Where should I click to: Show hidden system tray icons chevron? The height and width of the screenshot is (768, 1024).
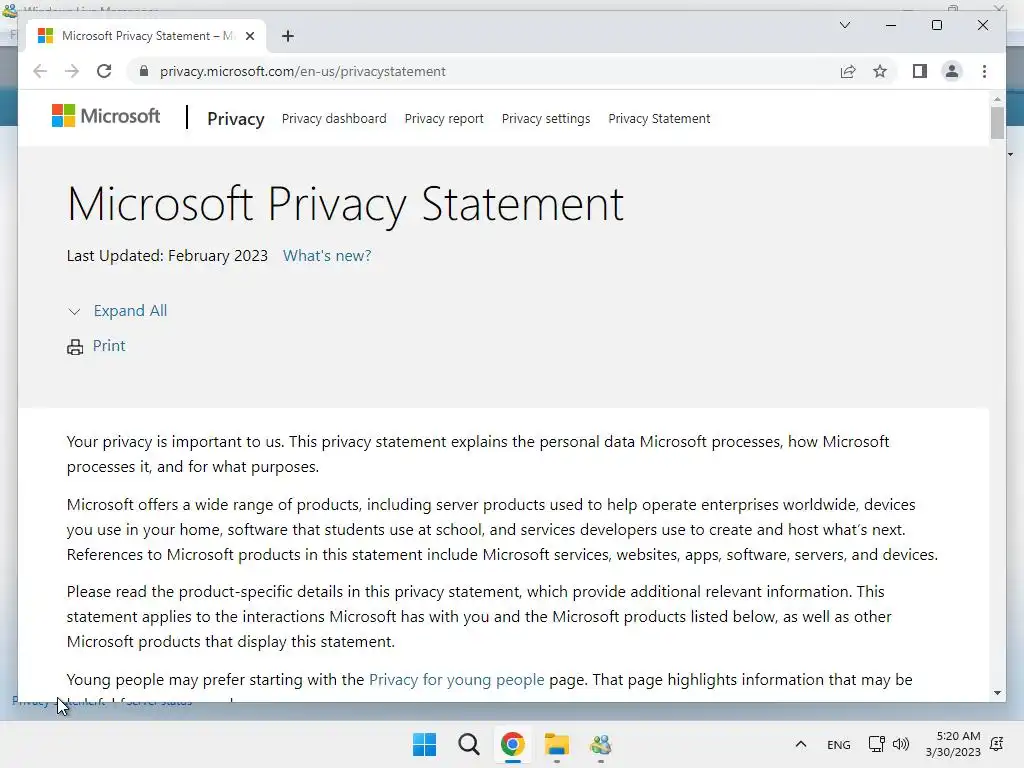coord(800,745)
